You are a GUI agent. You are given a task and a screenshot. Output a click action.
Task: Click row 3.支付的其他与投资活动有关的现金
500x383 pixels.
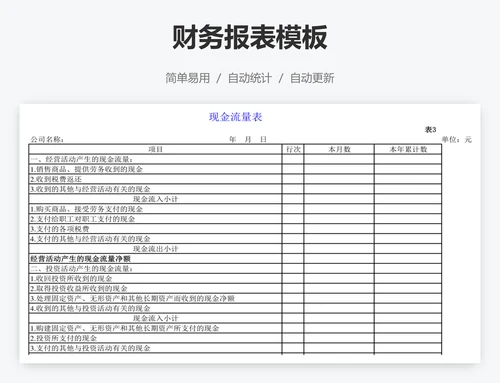pyautogui.click(x=235, y=348)
